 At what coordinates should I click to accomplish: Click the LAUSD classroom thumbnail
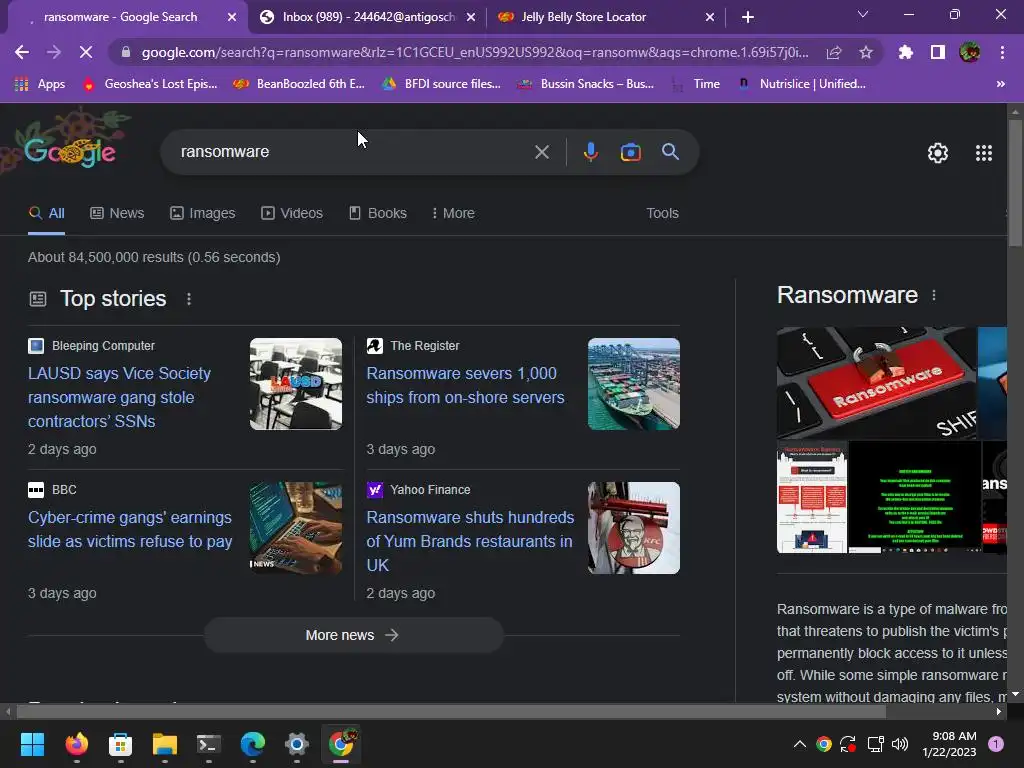coord(296,384)
